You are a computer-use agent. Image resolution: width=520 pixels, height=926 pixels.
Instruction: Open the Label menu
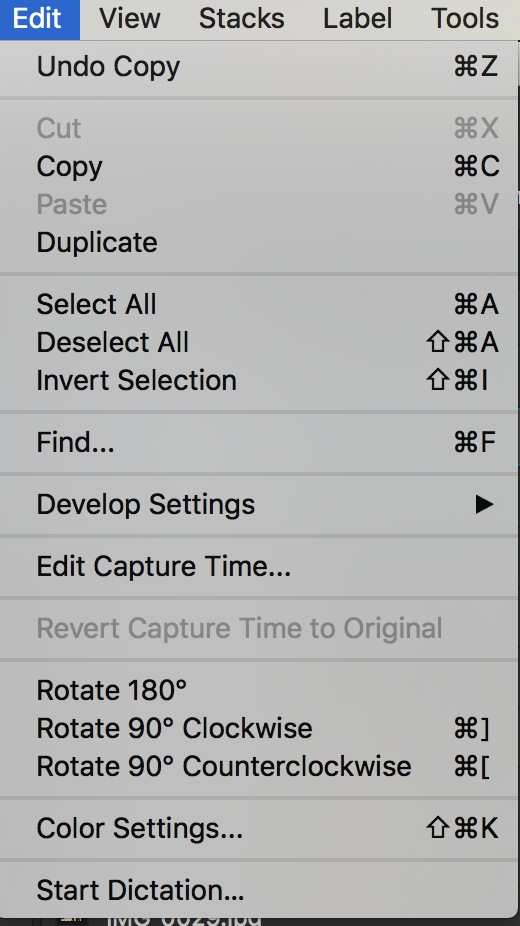358,19
